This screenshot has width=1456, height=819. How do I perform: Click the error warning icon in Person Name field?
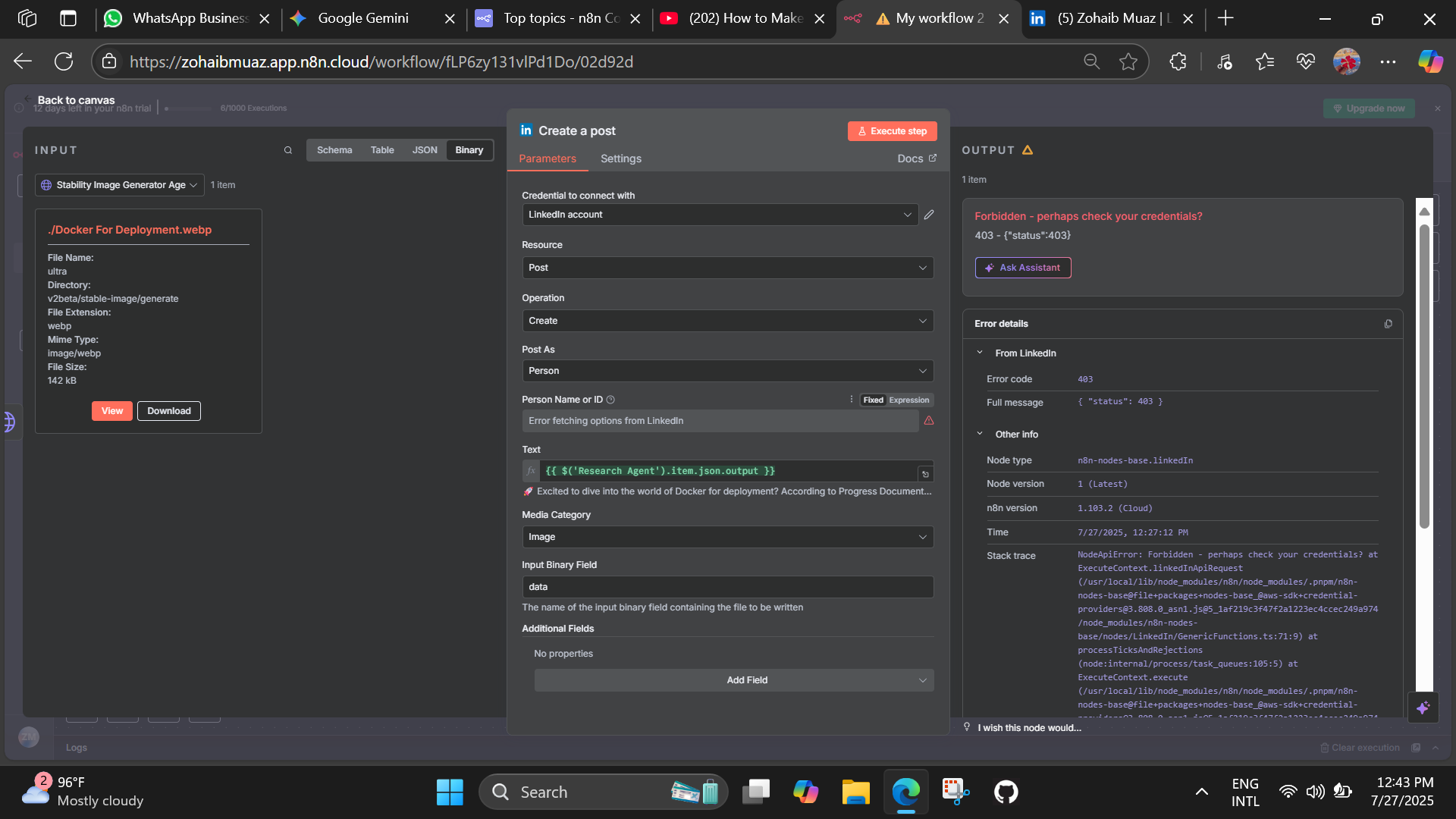[x=929, y=420]
